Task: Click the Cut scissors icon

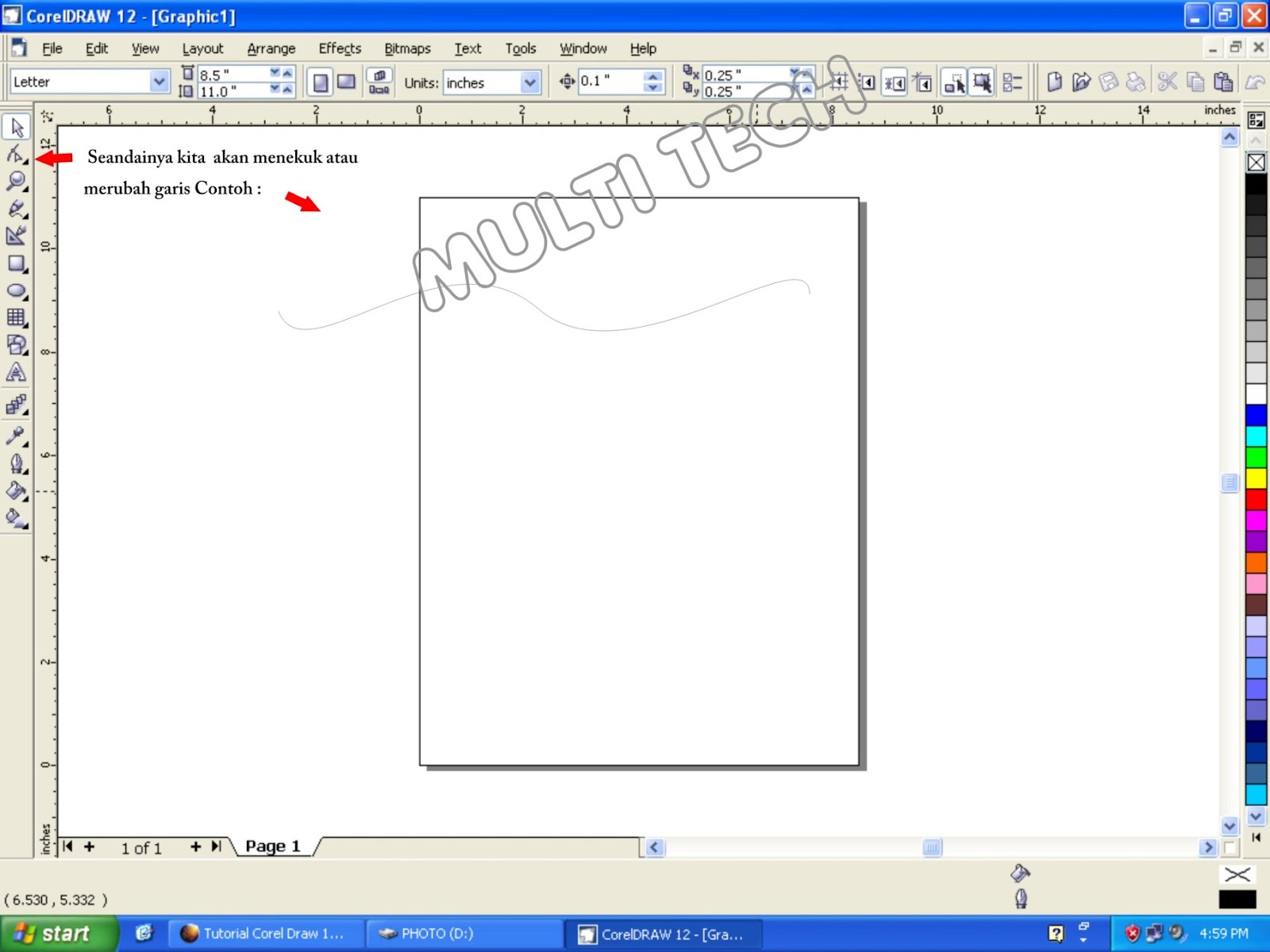Action: click(1167, 82)
